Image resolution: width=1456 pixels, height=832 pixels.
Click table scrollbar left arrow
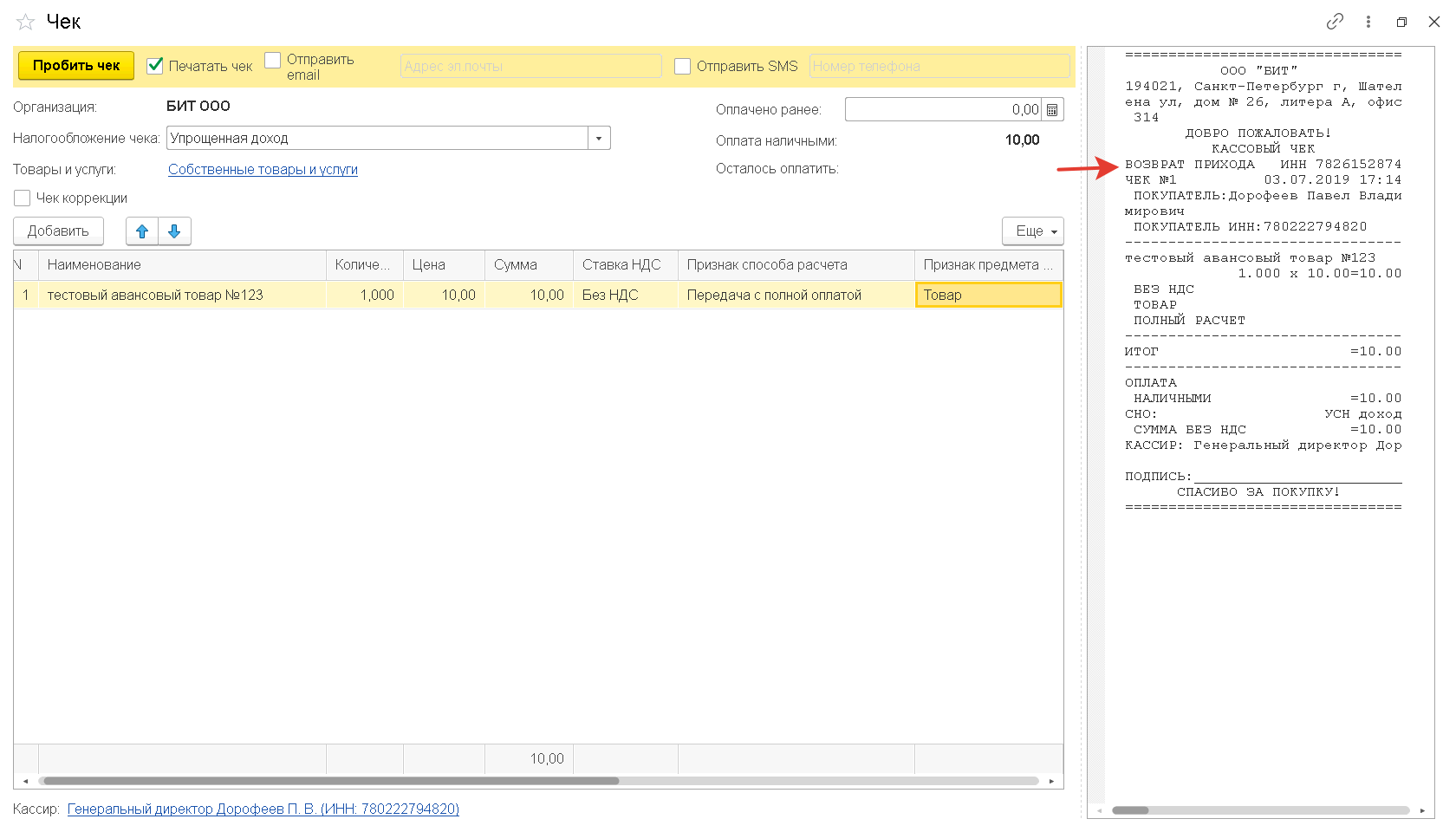pos(26,781)
